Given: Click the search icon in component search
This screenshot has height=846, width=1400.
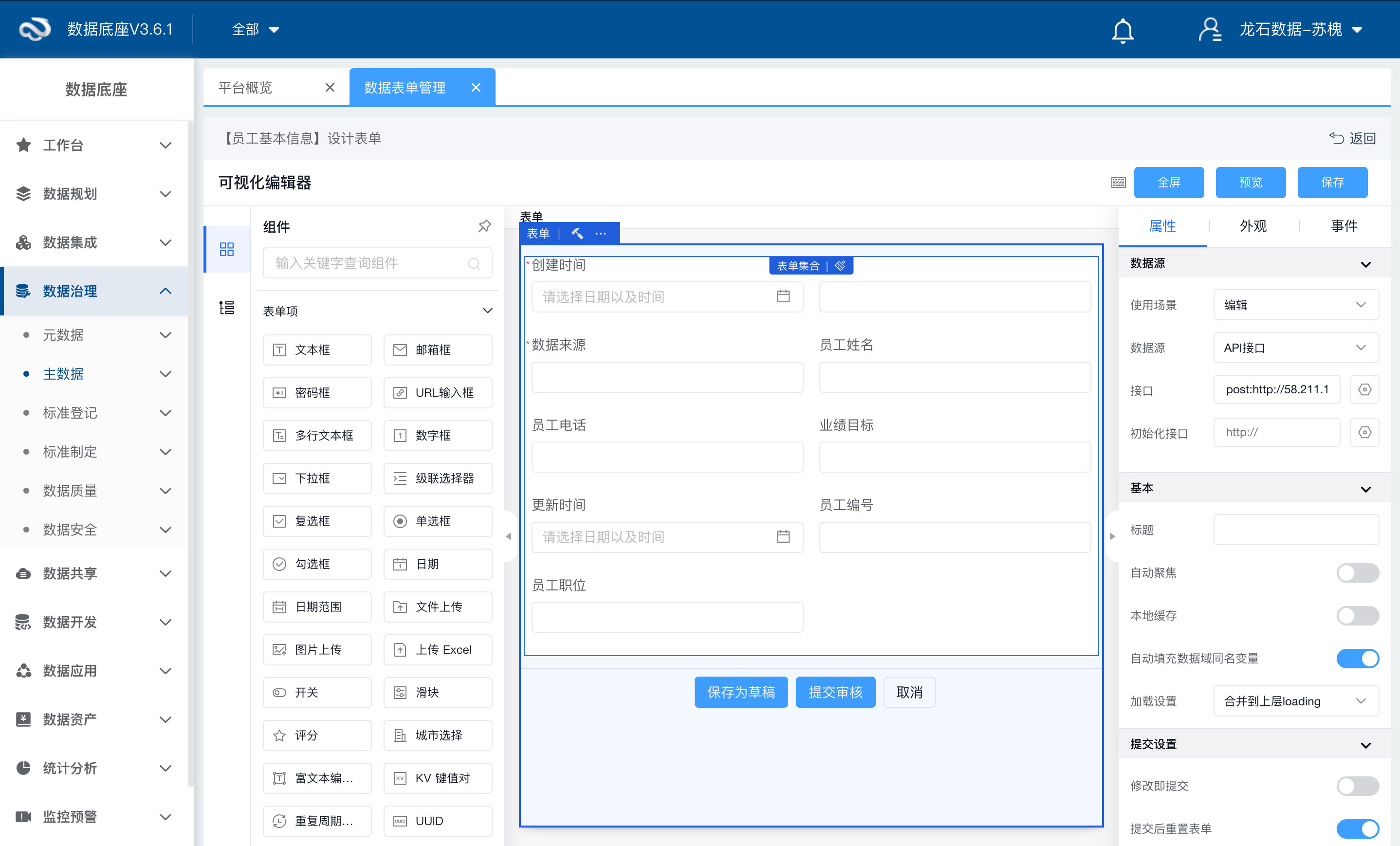Looking at the screenshot, I should tap(473, 264).
